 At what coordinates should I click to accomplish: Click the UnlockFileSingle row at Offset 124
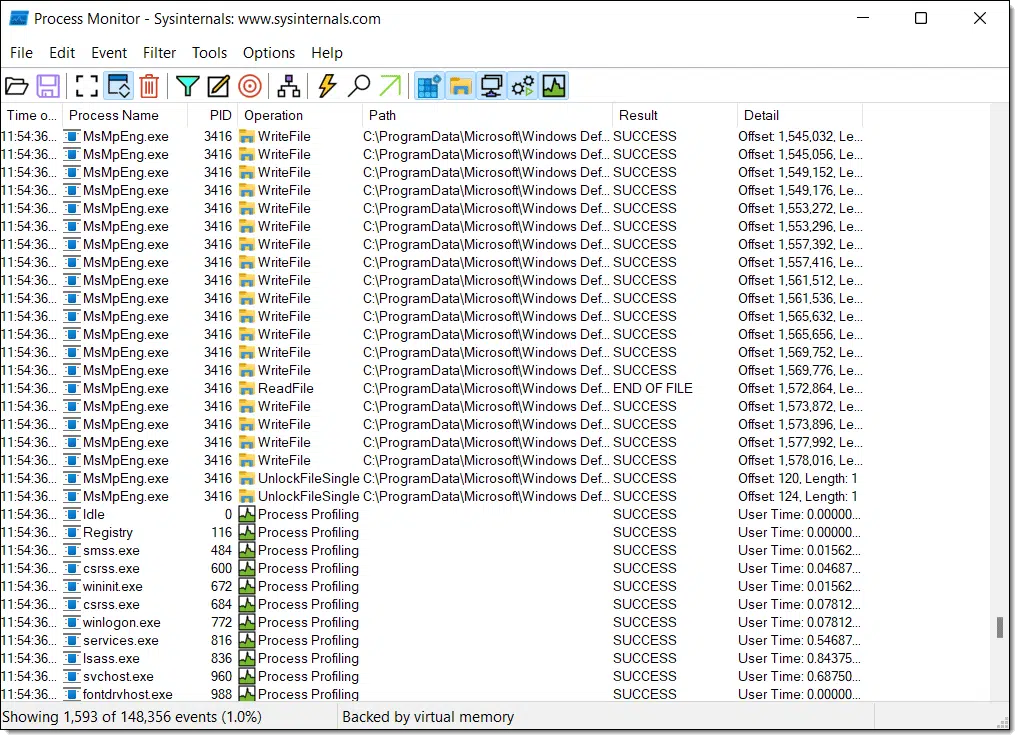point(432,496)
